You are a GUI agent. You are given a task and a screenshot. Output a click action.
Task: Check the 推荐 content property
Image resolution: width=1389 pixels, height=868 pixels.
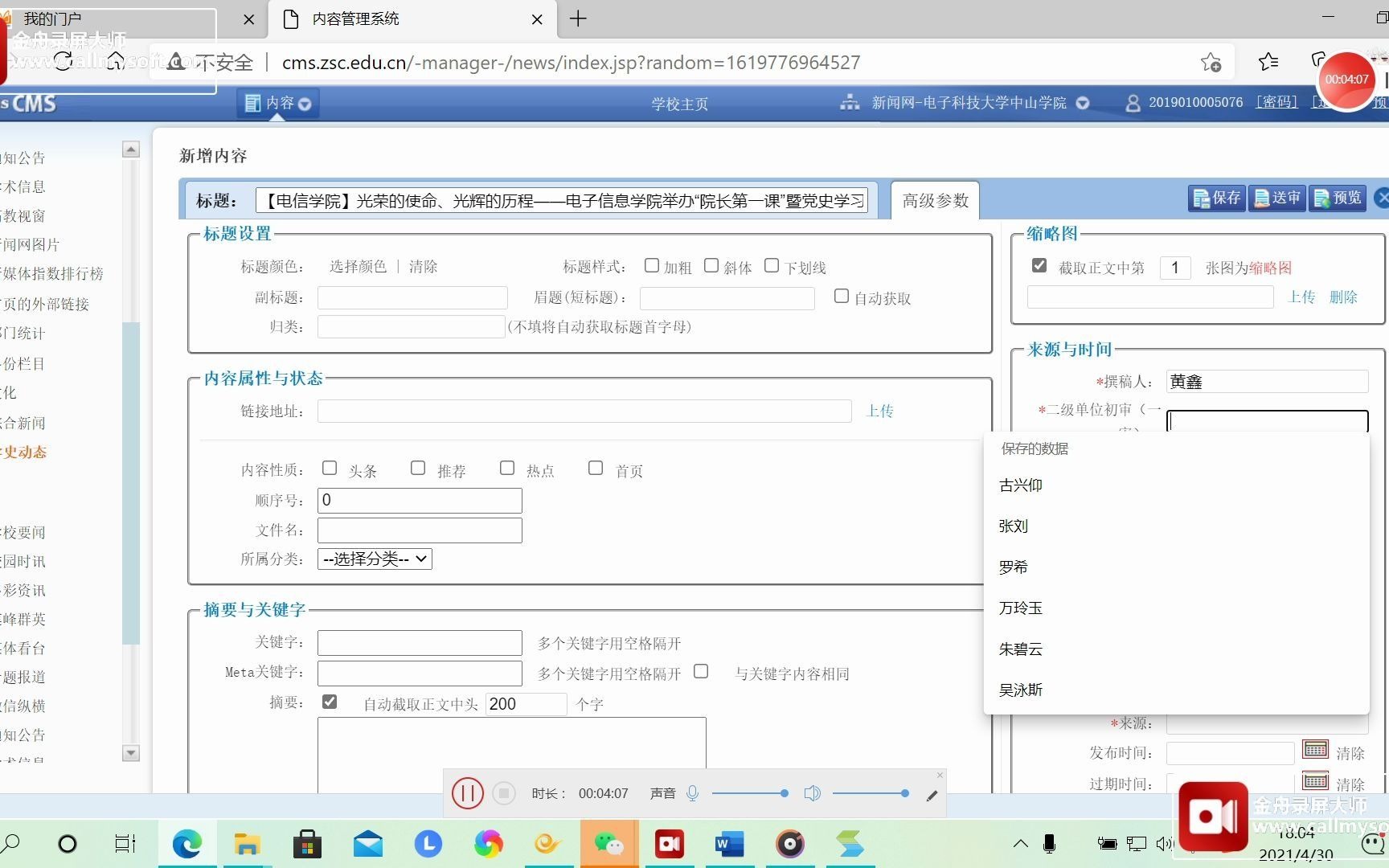coord(418,468)
